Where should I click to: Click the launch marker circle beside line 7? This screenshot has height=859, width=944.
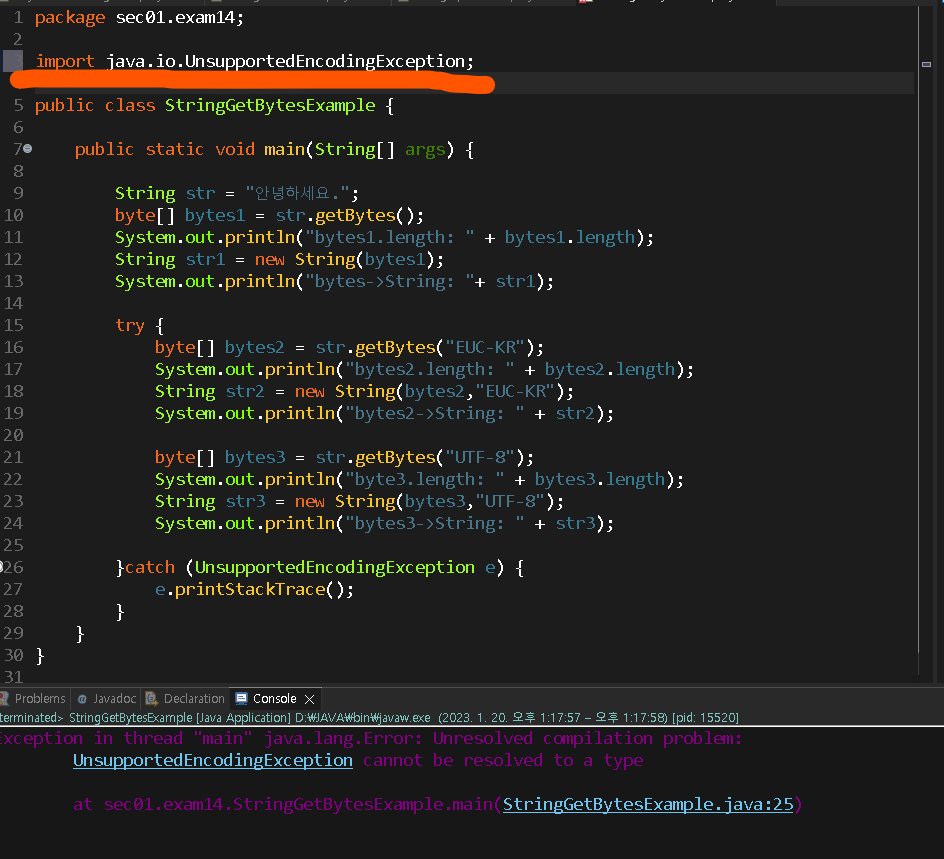(x=28, y=149)
